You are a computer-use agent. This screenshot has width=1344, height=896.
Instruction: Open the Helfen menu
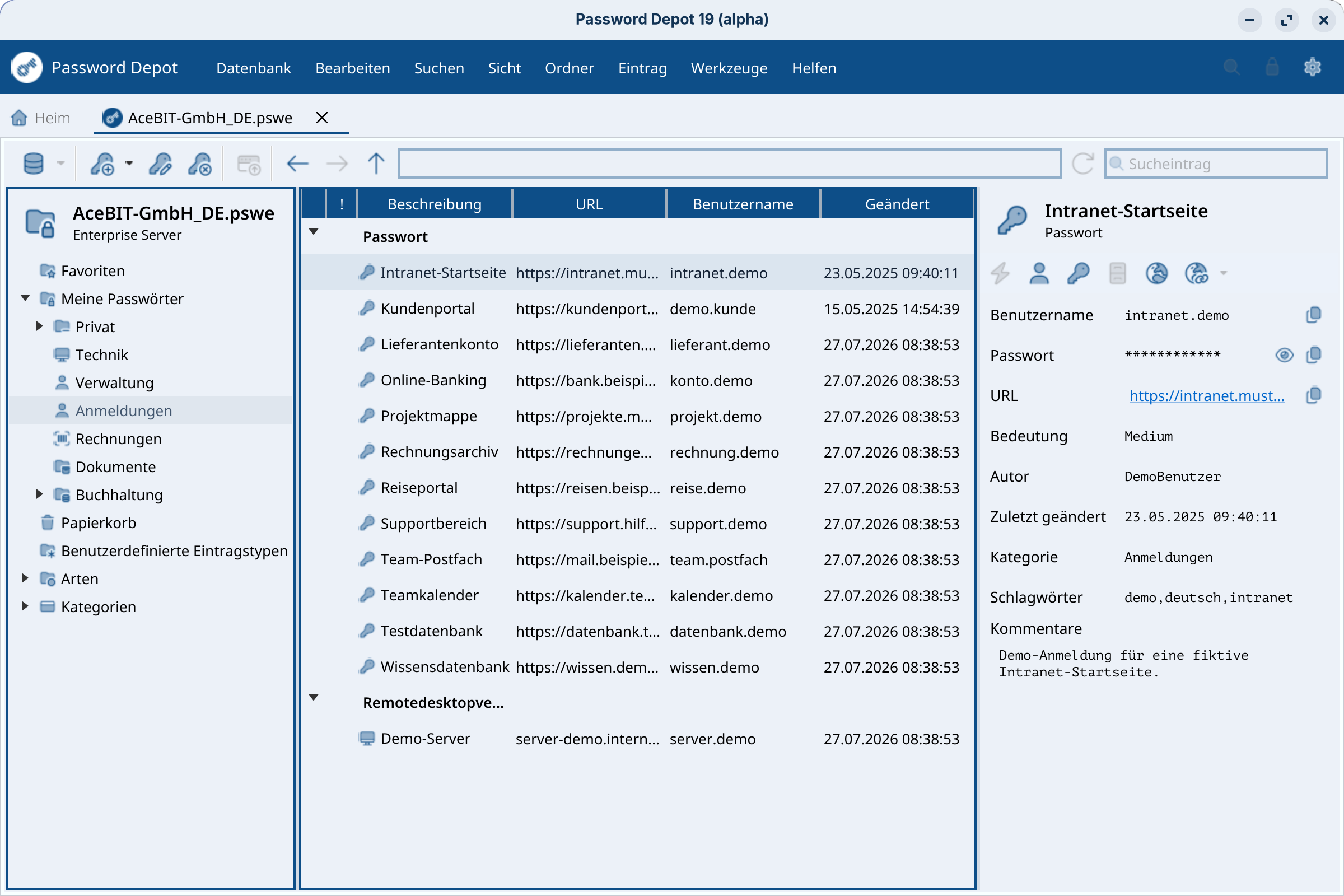[x=814, y=68]
